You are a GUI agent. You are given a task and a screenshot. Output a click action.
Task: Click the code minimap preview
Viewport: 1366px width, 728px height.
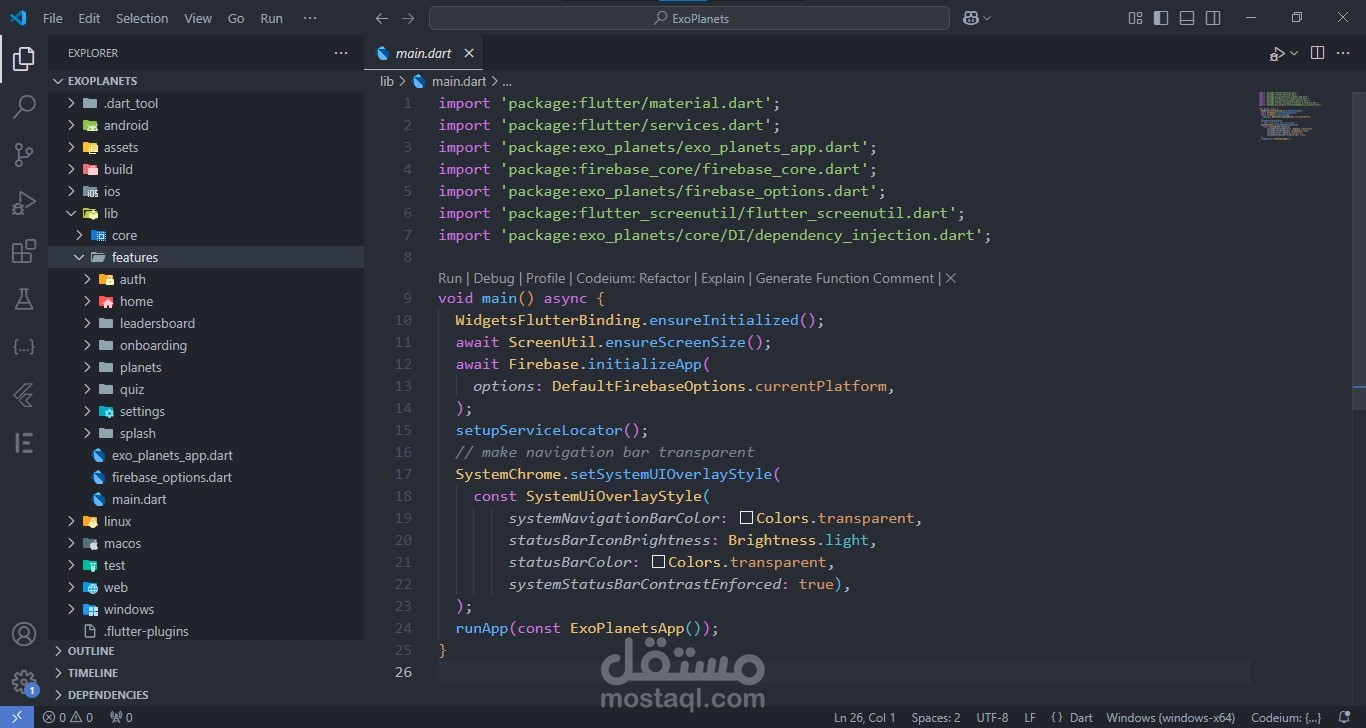(1290, 115)
